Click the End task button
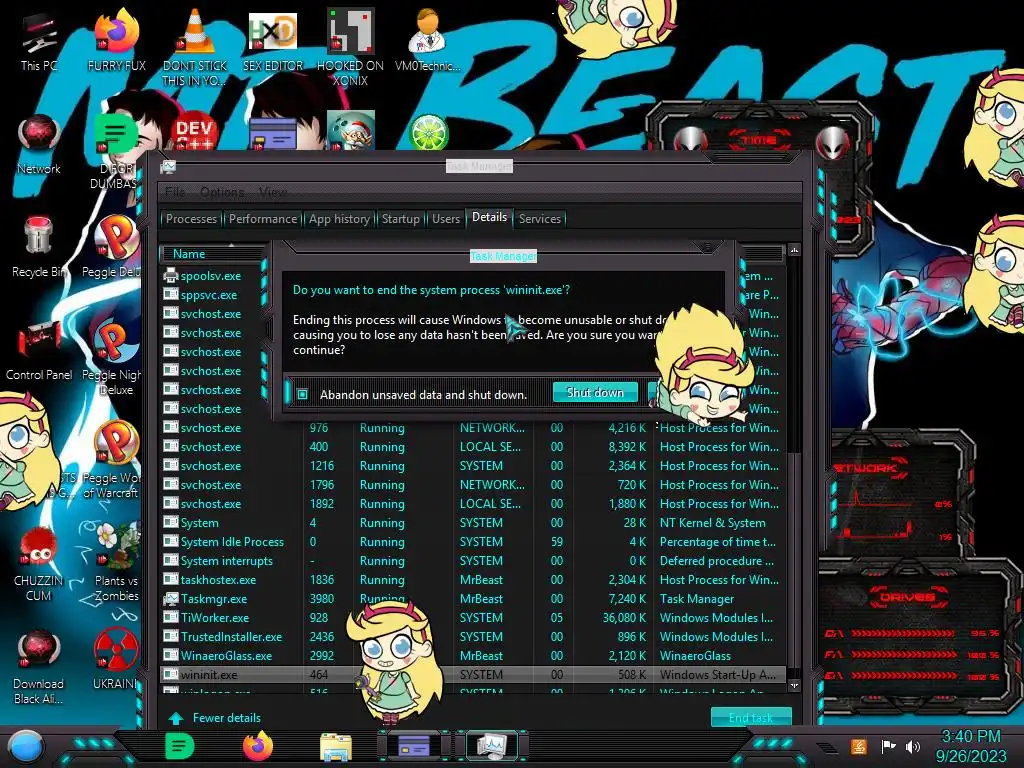 point(751,718)
